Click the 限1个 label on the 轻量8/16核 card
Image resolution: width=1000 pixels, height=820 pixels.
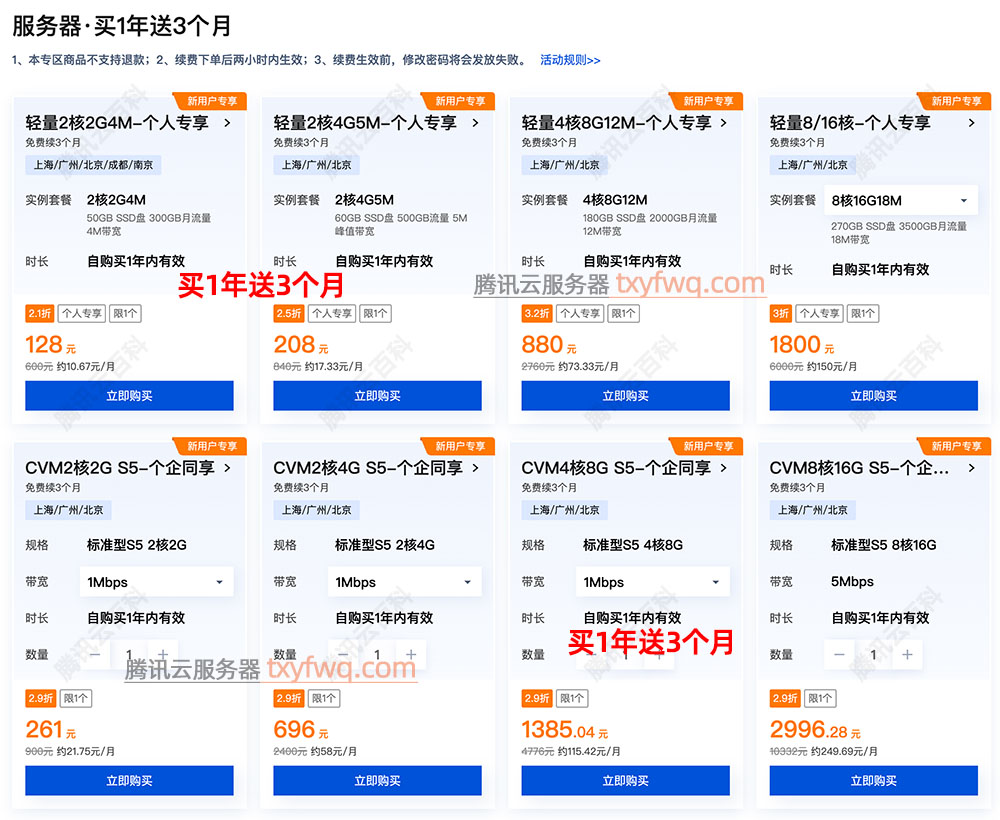861,313
